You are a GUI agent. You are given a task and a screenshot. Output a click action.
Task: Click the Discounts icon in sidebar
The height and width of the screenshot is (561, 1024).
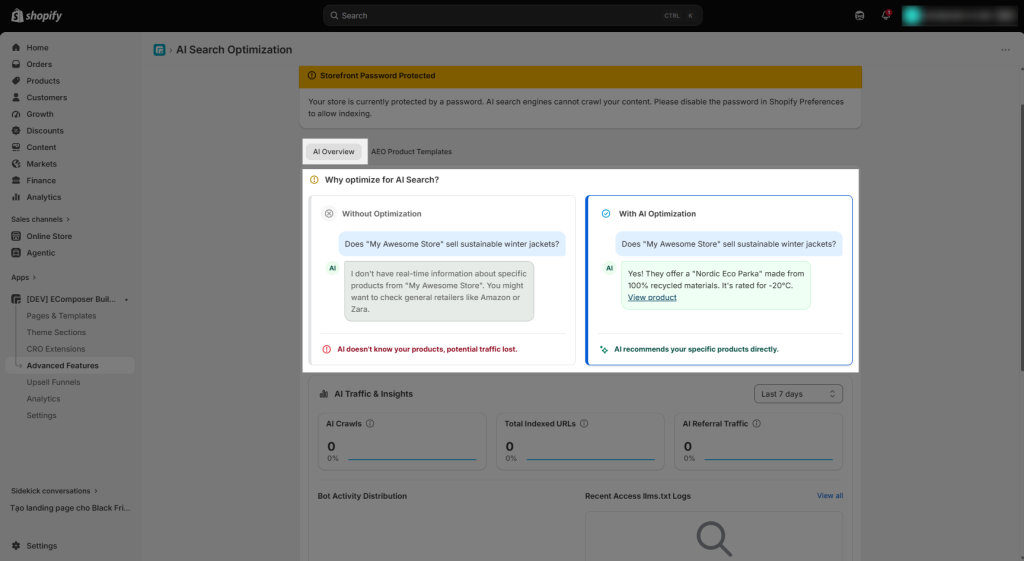point(16,131)
